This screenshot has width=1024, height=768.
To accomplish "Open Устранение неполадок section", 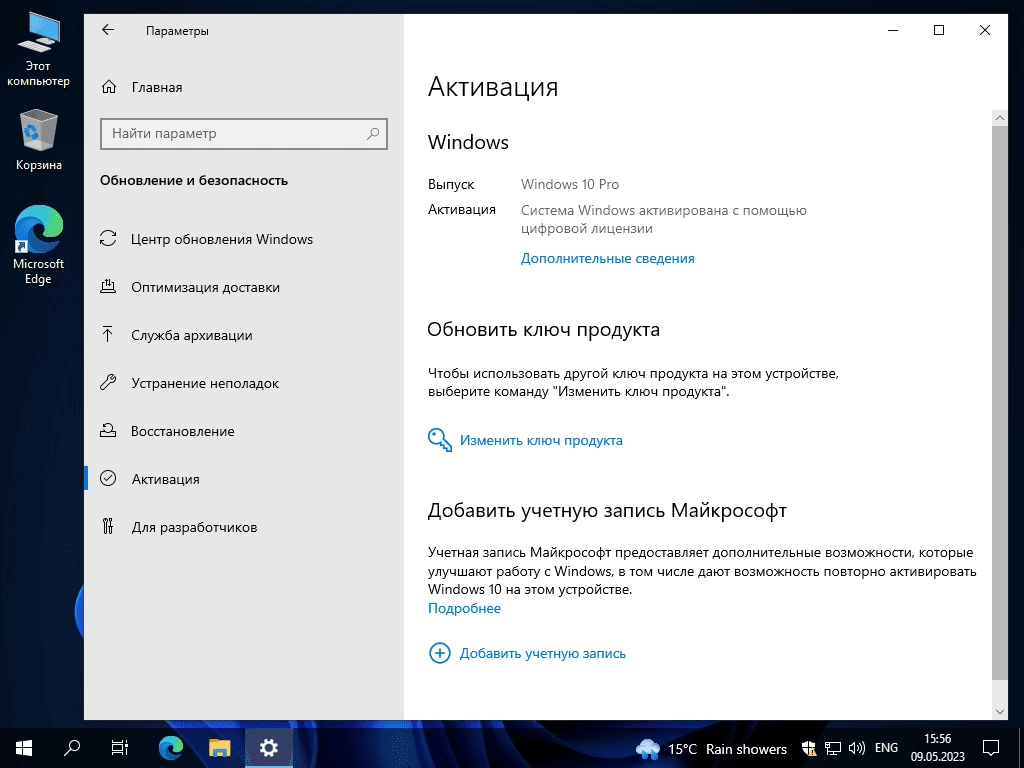I will coord(204,383).
